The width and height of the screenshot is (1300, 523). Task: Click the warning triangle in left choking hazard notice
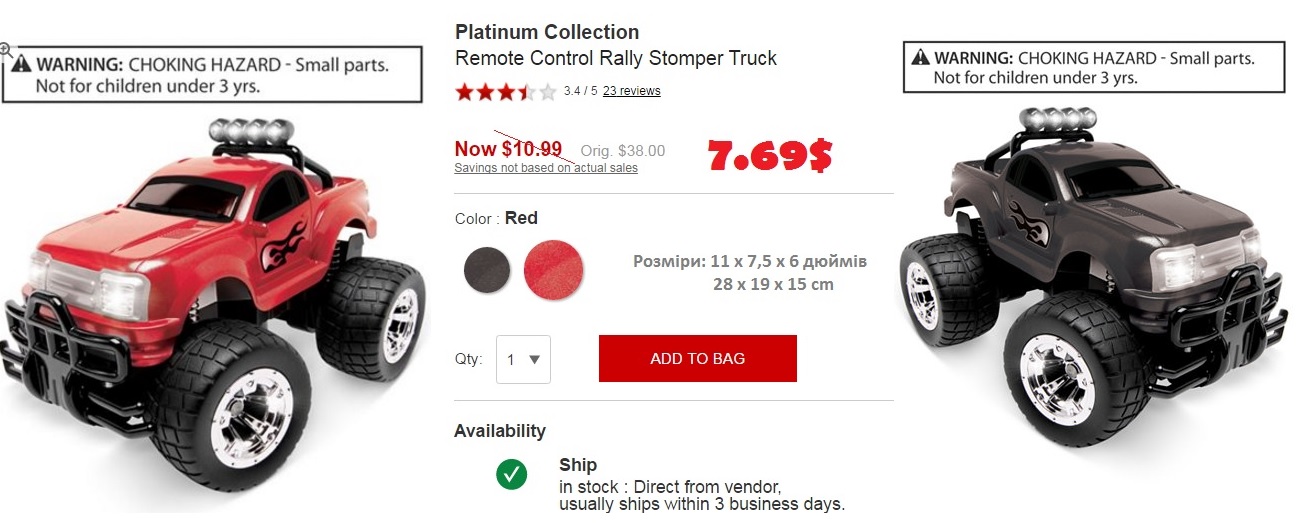23,65
